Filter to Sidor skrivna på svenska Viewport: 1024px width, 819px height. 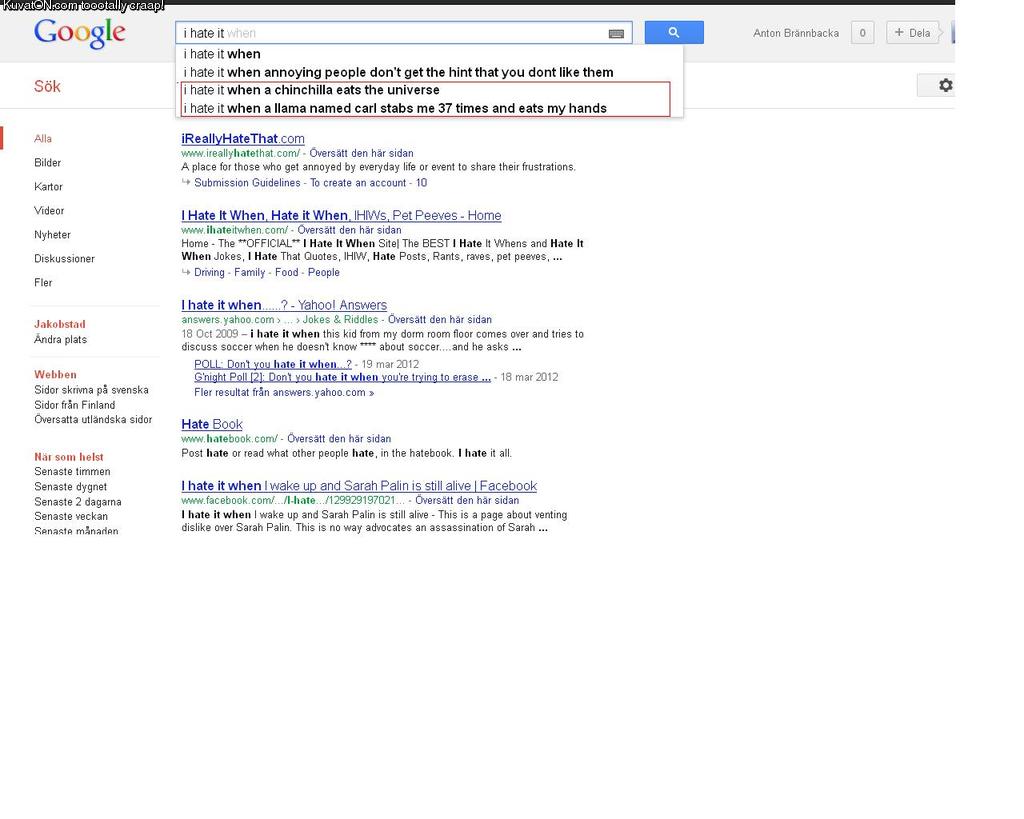(91, 390)
